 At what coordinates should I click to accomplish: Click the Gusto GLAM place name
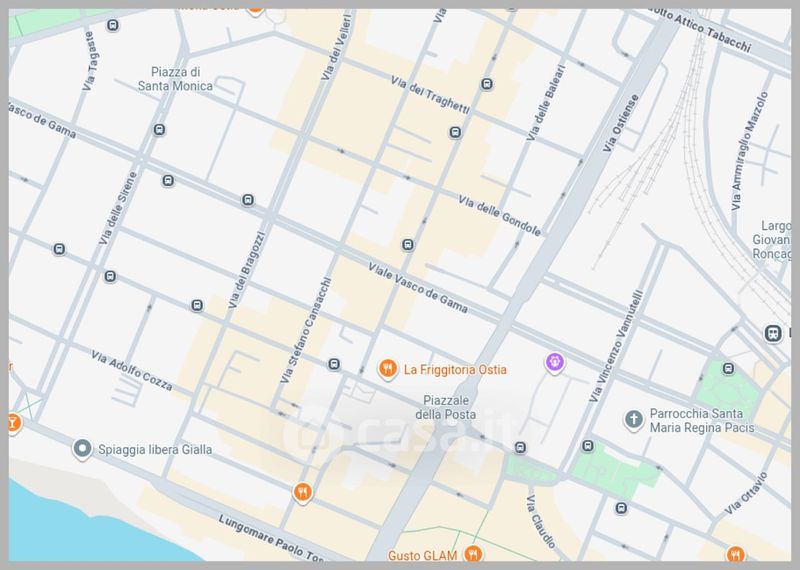[423, 556]
